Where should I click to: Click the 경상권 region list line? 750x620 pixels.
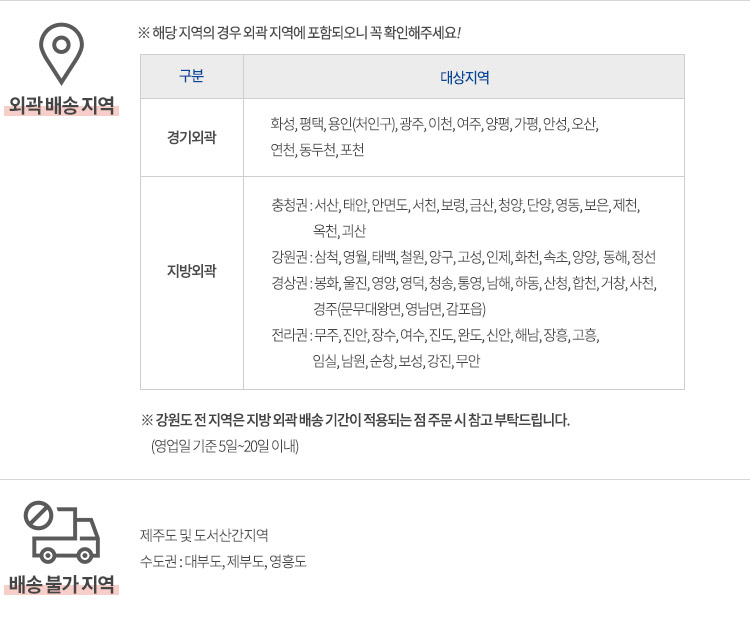pos(464,283)
